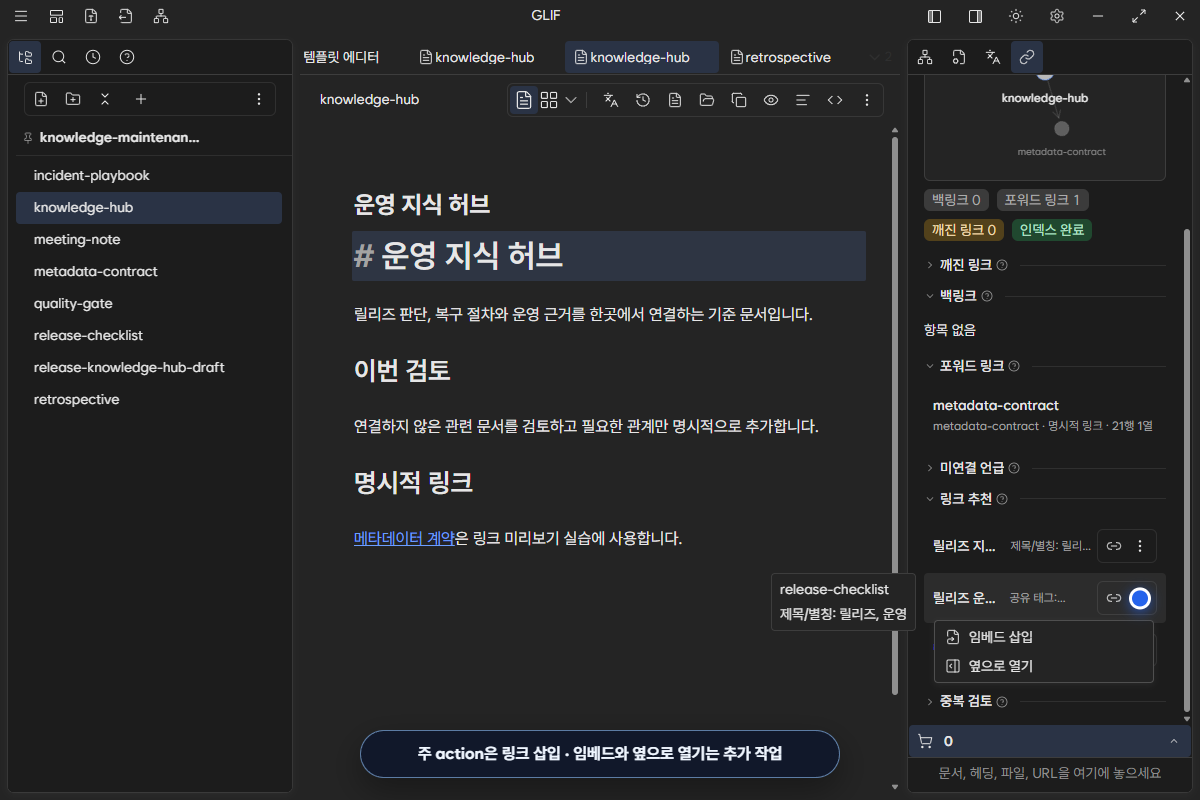
Task: Open the tab overflow dropdown showing 2
Action: [x=880, y=57]
